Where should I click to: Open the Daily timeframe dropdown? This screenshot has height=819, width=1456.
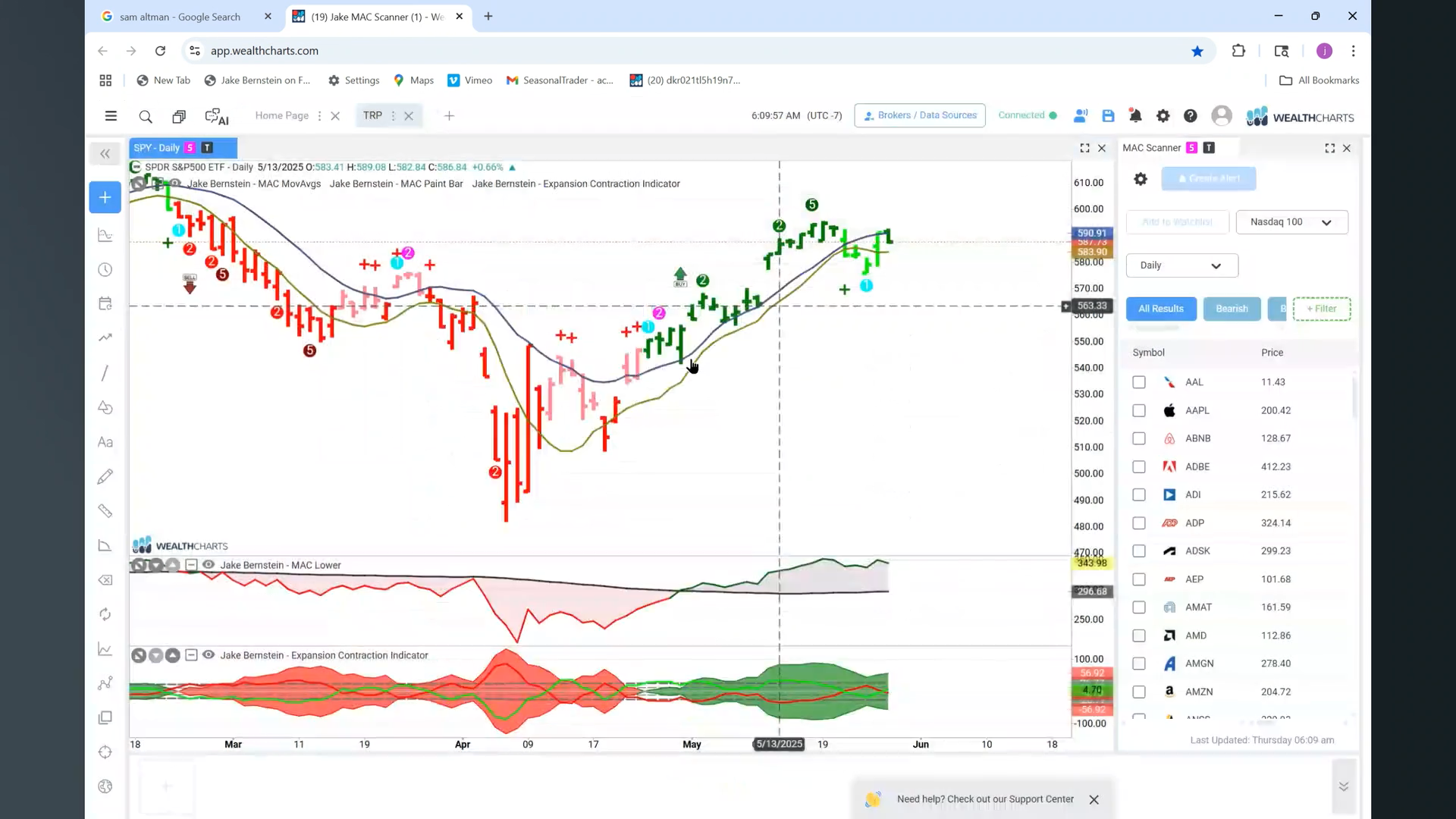click(x=1181, y=265)
